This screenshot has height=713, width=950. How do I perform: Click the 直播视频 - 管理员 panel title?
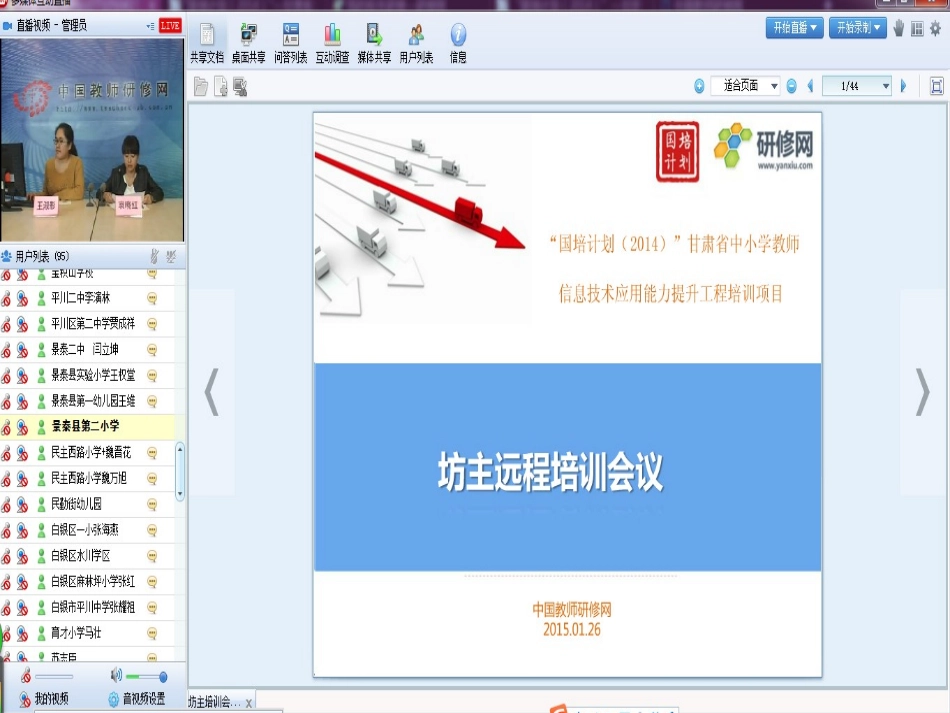(x=51, y=25)
